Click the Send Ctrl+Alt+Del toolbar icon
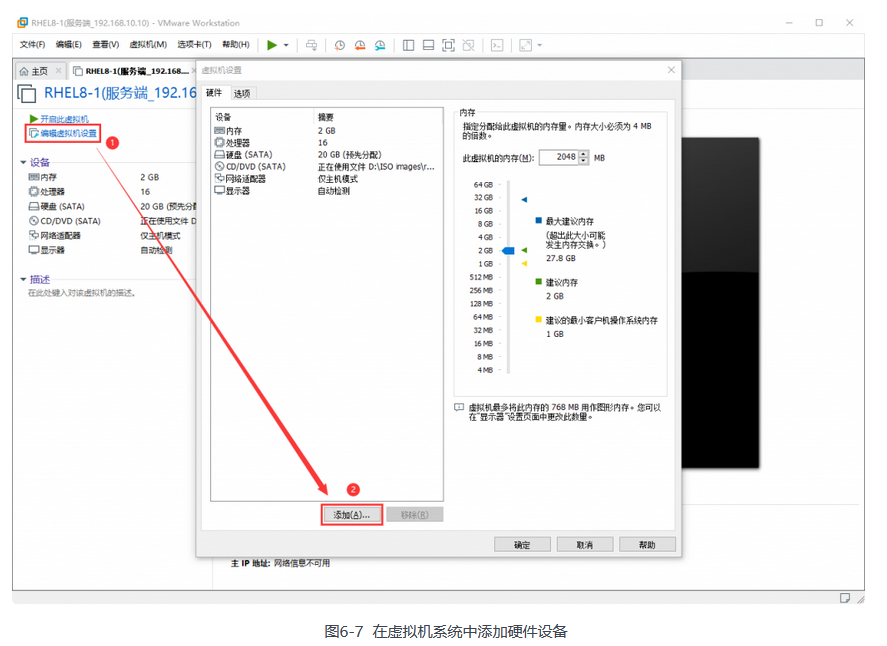This screenshot has height=646, width=887. point(311,45)
